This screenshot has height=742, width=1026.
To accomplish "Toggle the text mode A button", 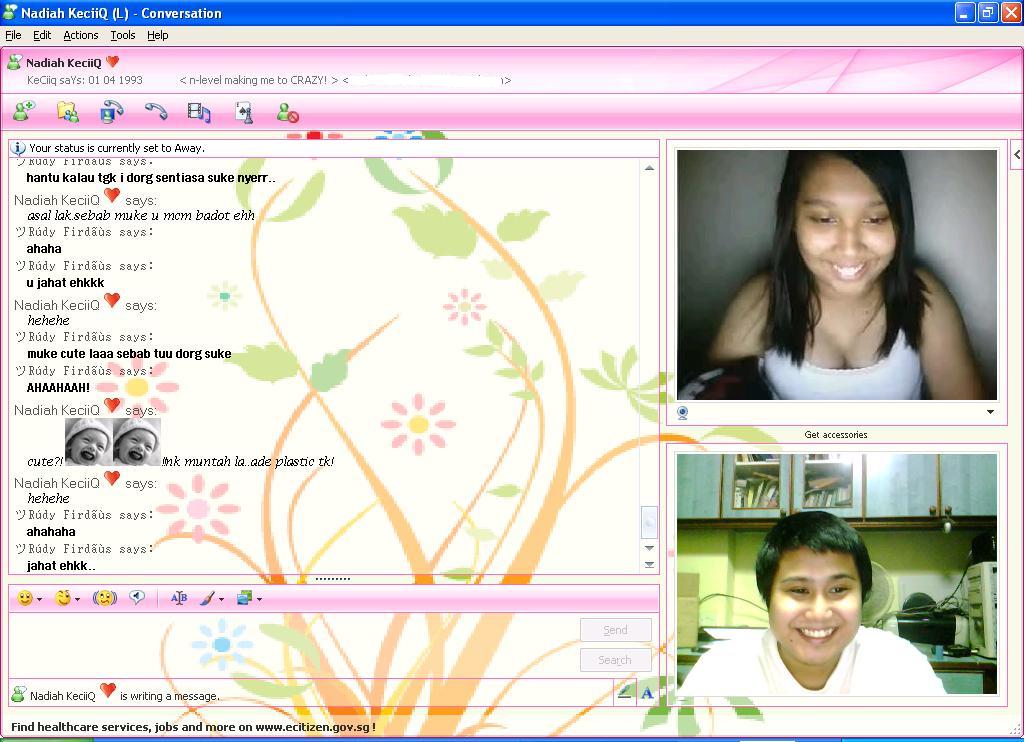I will (x=647, y=692).
